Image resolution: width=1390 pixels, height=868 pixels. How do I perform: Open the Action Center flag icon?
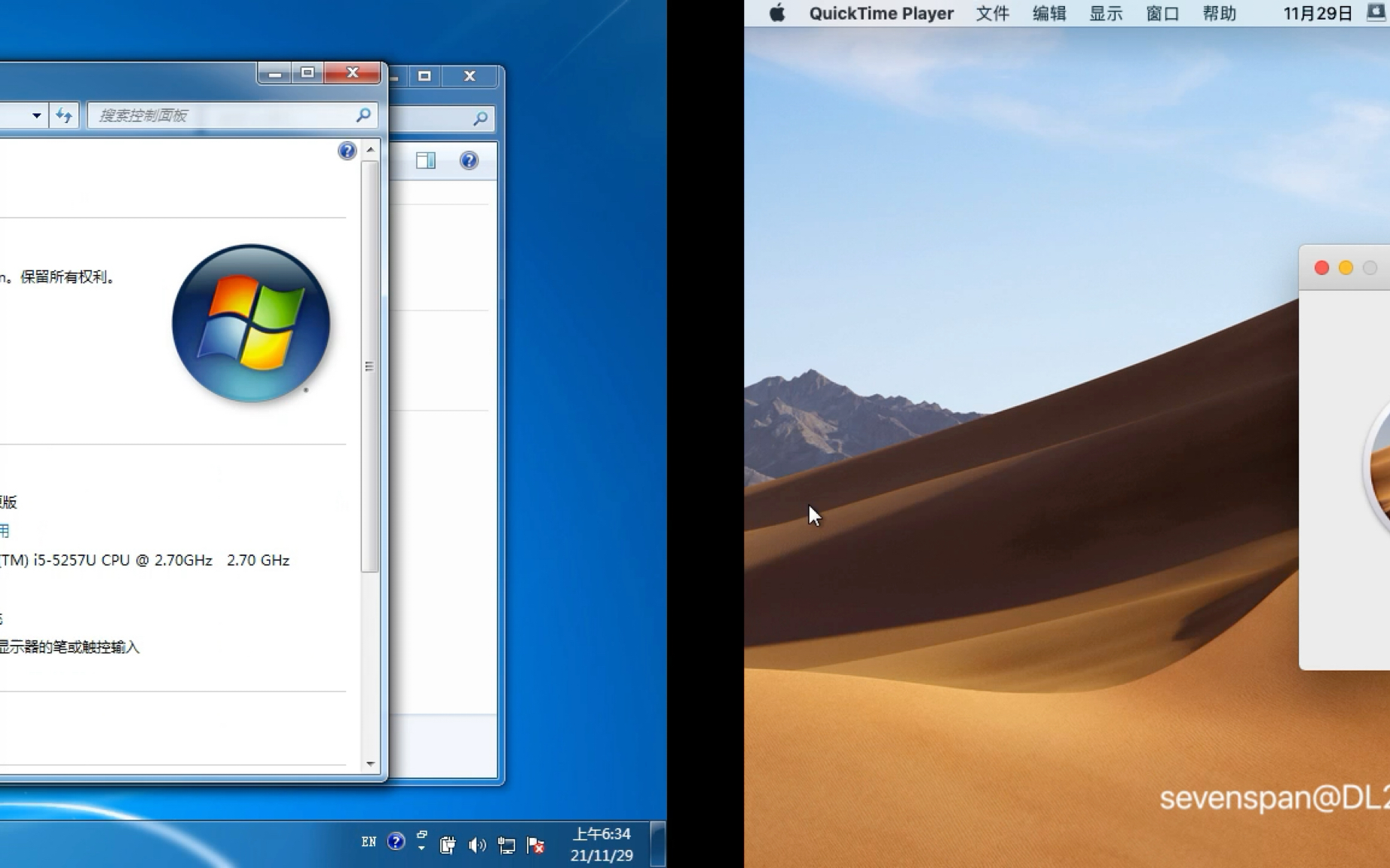[x=536, y=845]
